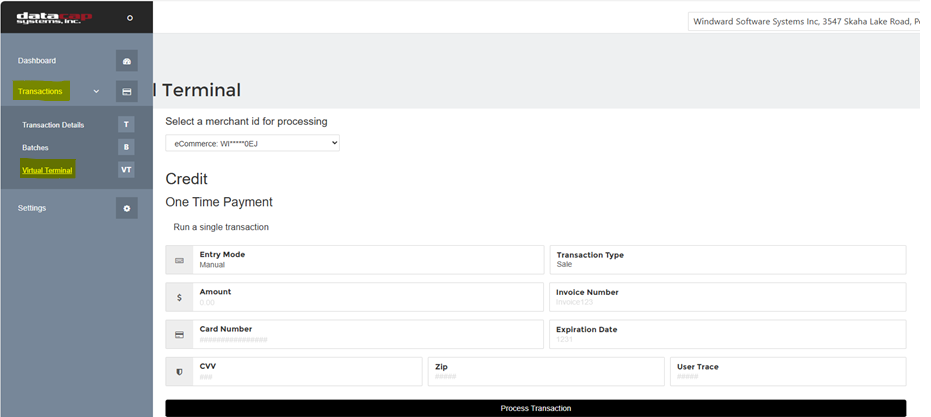Click the shield icon beside CVV
Viewport: 931px width, 417px height.
(x=179, y=372)
